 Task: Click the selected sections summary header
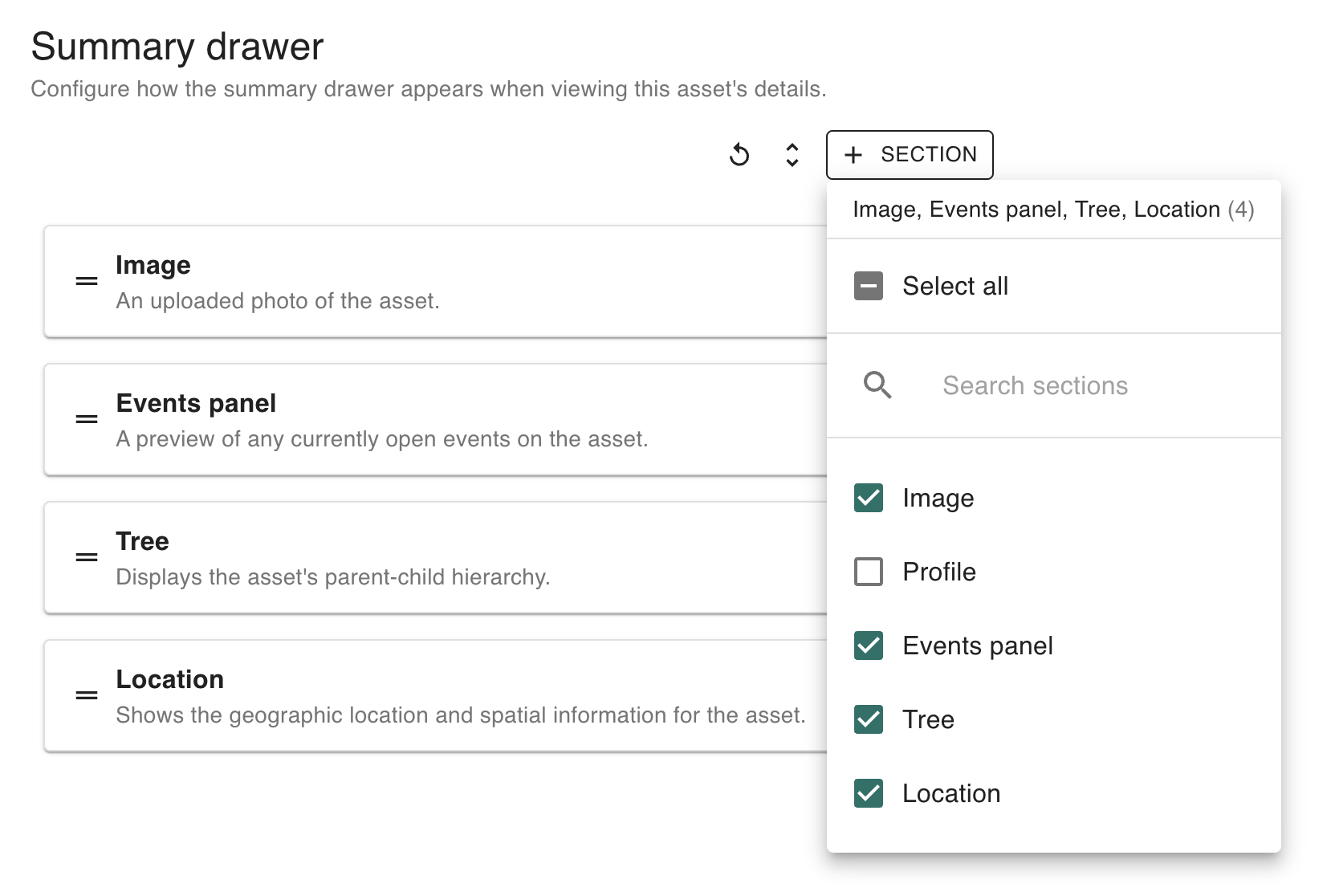[1052, 210]
